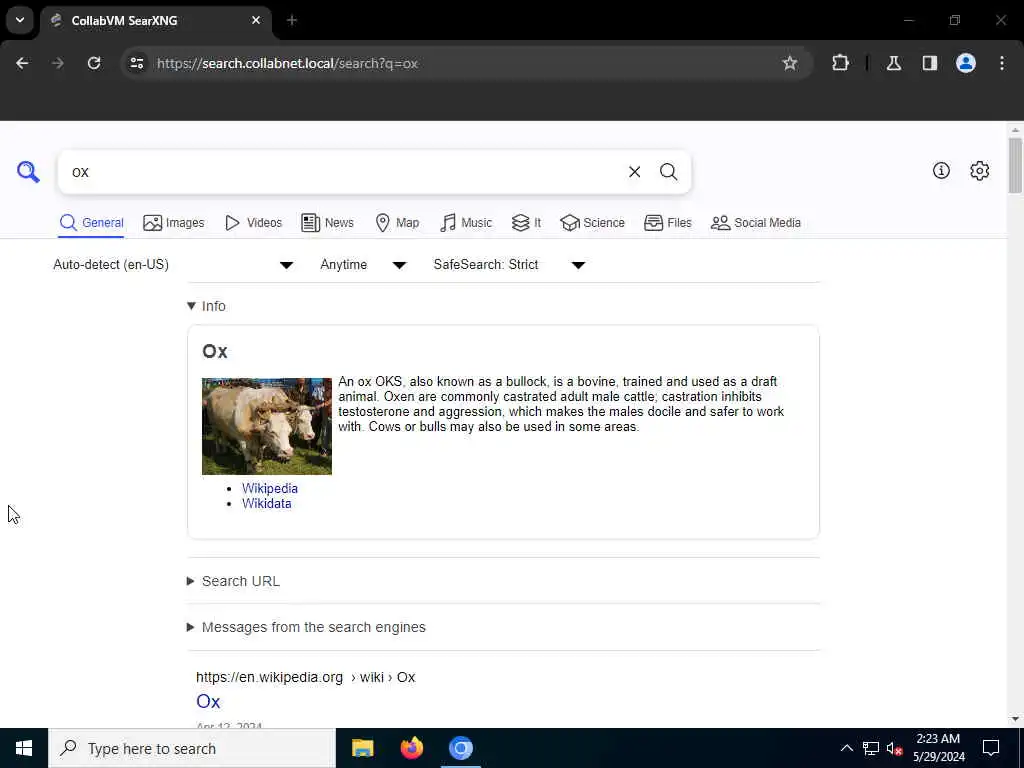This screenshot has width=1024, height=768.
Task: Switch to the Files category tab
Action: (667, 223)
